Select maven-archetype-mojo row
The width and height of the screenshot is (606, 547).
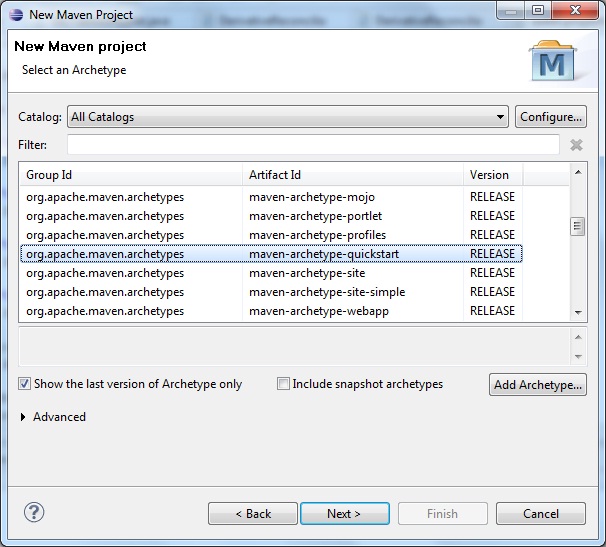pyautogui.click(x=271, y=197)
